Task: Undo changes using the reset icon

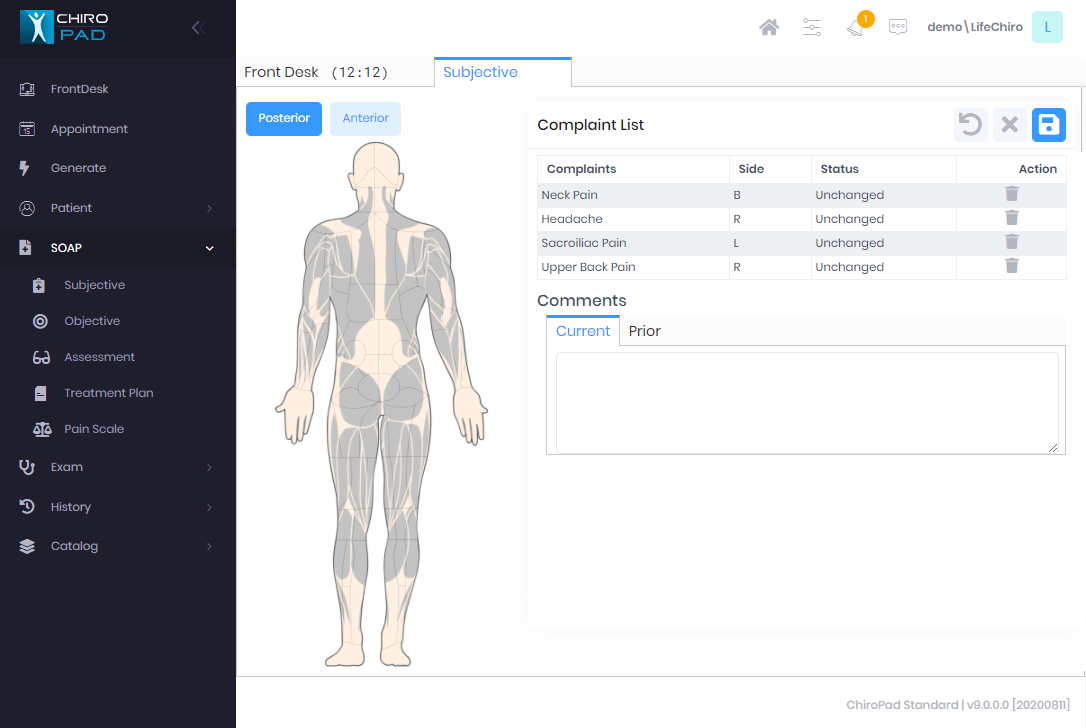Action: click(x=970, y=124)
